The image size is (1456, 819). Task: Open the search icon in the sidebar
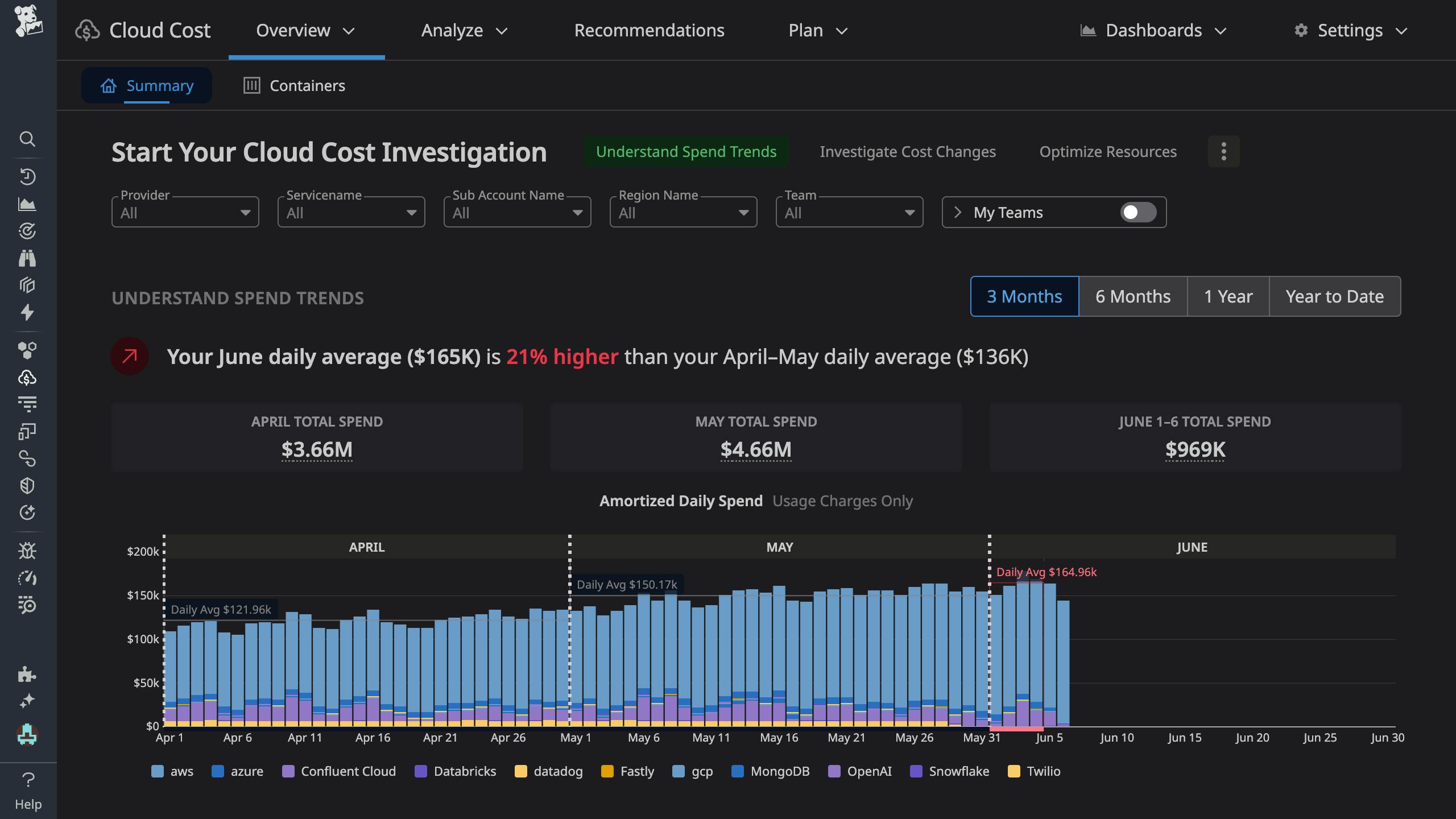[27, 139]
